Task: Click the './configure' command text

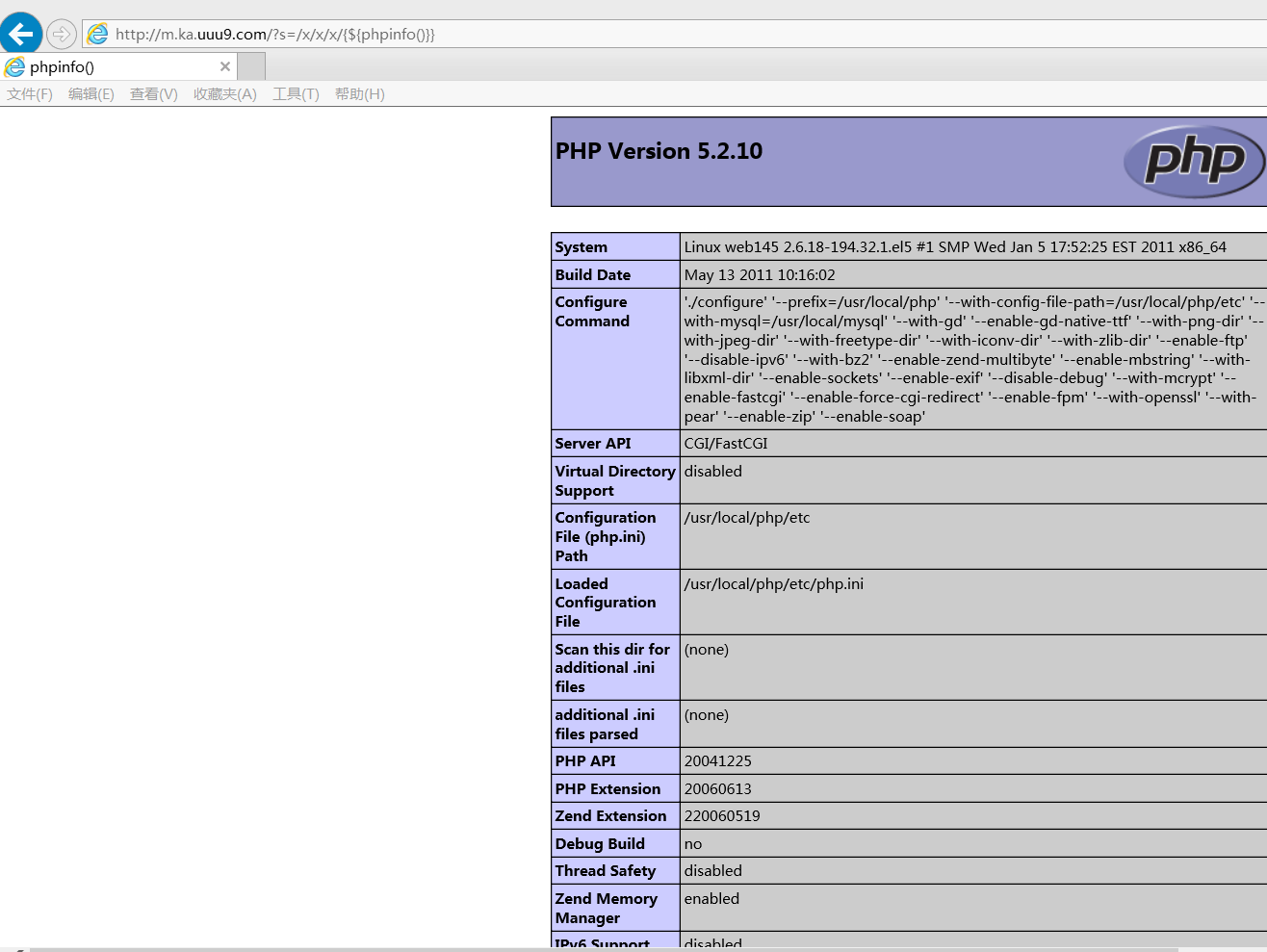Action: tap(974, 359)
